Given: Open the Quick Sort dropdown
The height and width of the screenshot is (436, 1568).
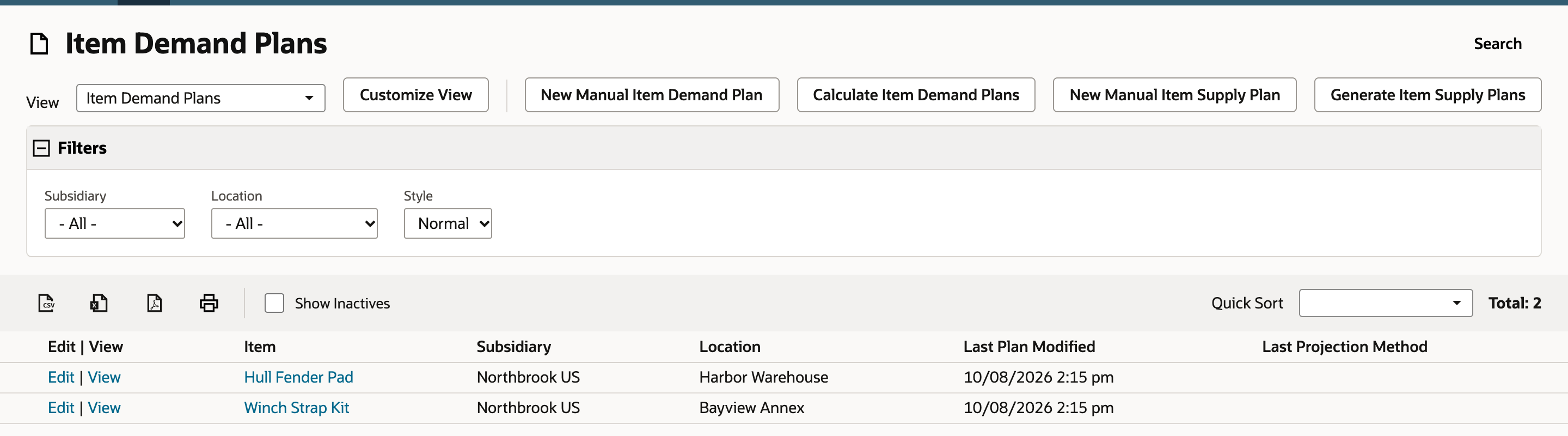Looking at the screenshot, I should (x=1386, y=302).
